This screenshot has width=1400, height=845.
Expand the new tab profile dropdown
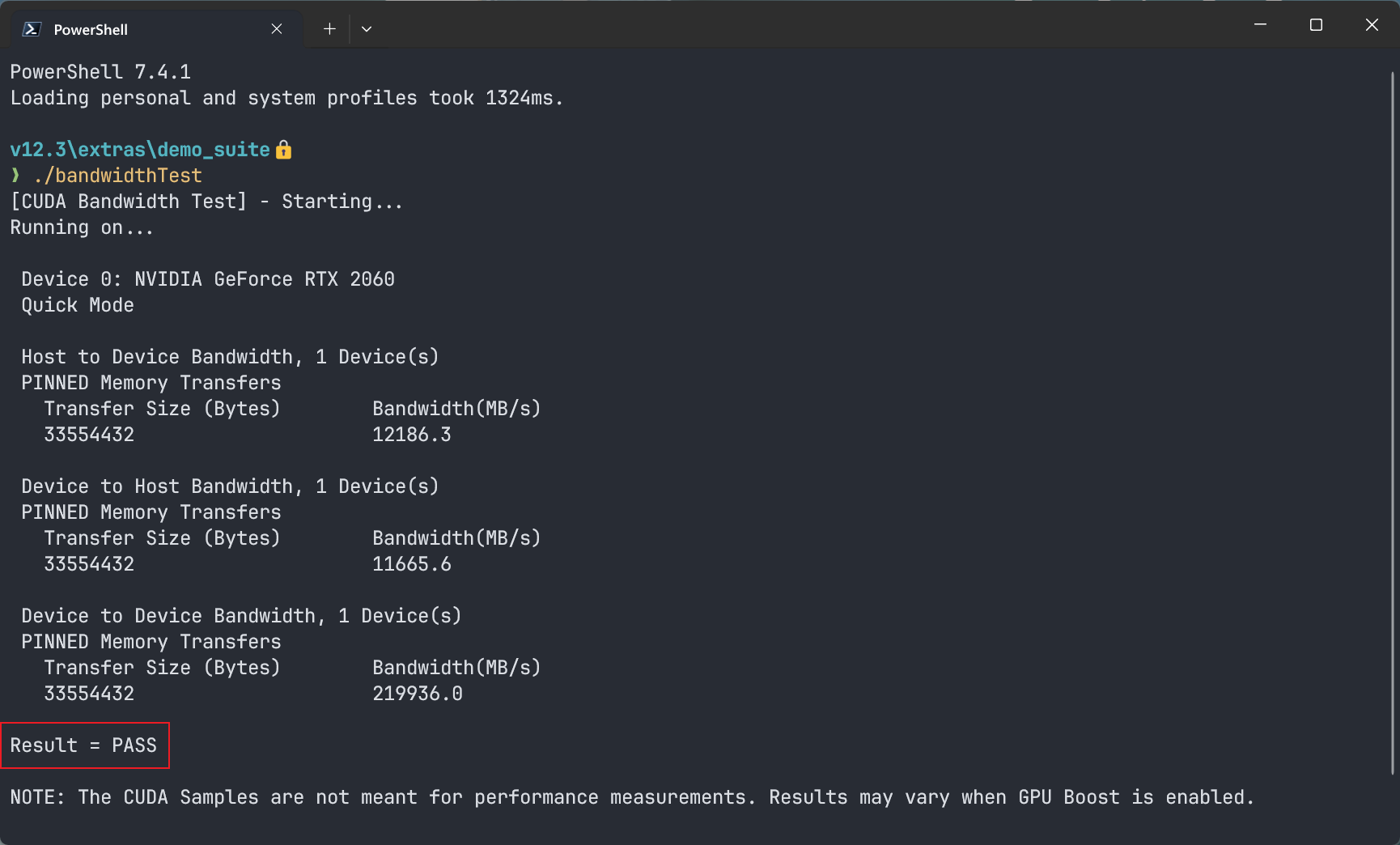[x=367, y=29]
